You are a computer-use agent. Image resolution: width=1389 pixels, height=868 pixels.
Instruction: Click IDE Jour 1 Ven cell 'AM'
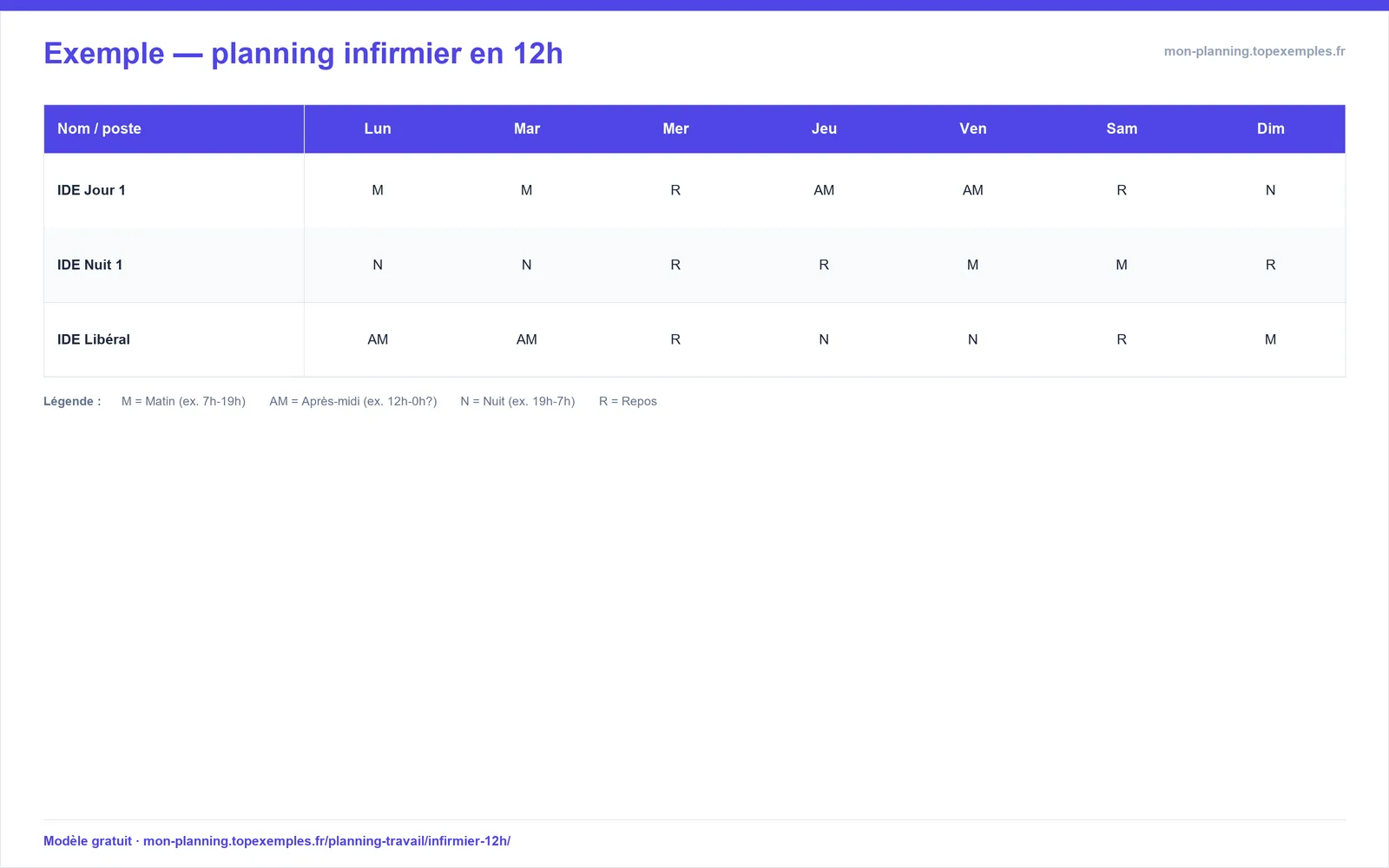pyautogui.click(x=973, y=190)
